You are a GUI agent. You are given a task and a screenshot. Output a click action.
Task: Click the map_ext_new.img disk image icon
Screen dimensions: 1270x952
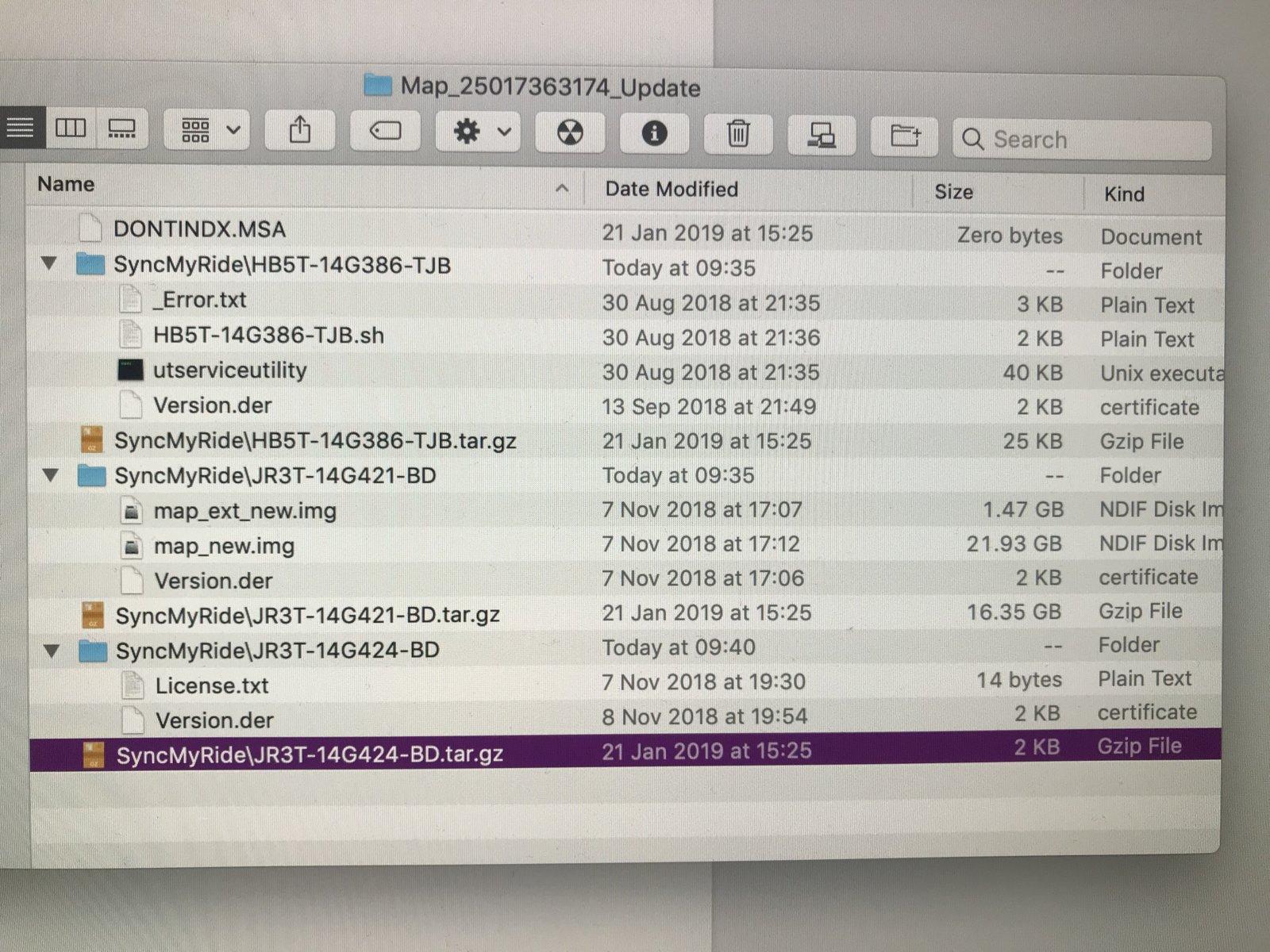132,510
